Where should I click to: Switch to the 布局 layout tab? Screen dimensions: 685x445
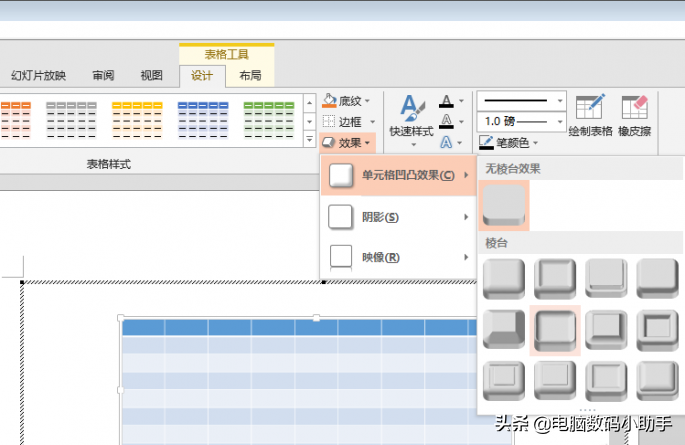point(250,76)
